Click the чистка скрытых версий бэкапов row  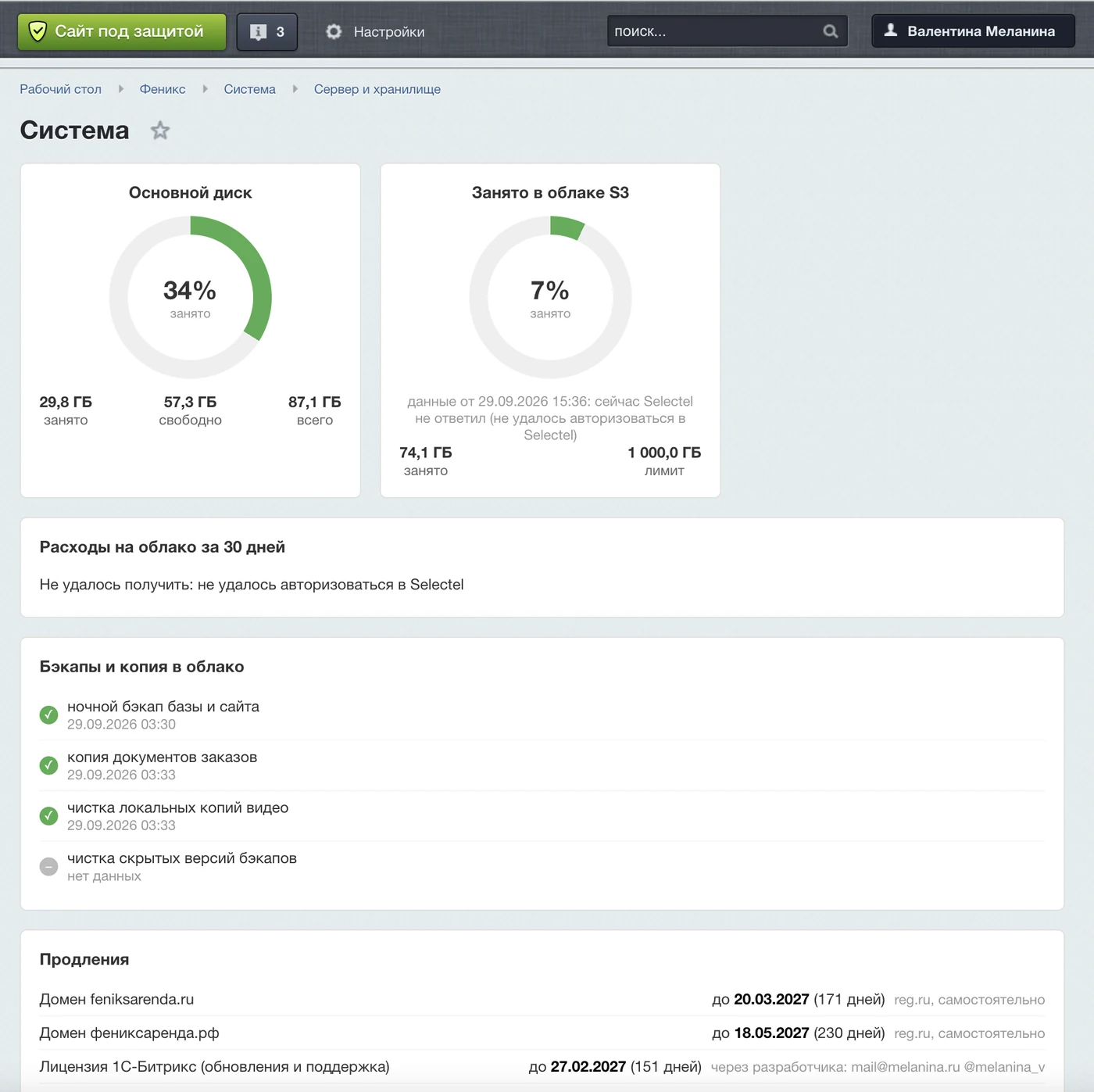tap(542, 867)
